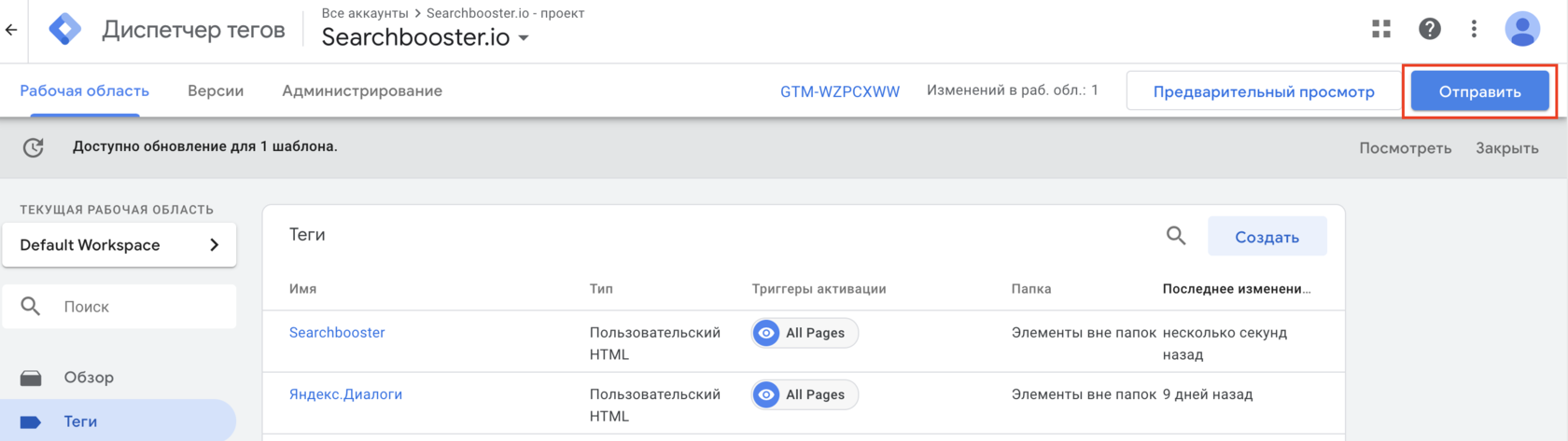The width and height of the screenshot is (1568, 441).
Task: Click All Pages trigger for Яндекс.Диалоги tag
Action: click(805, 394)
